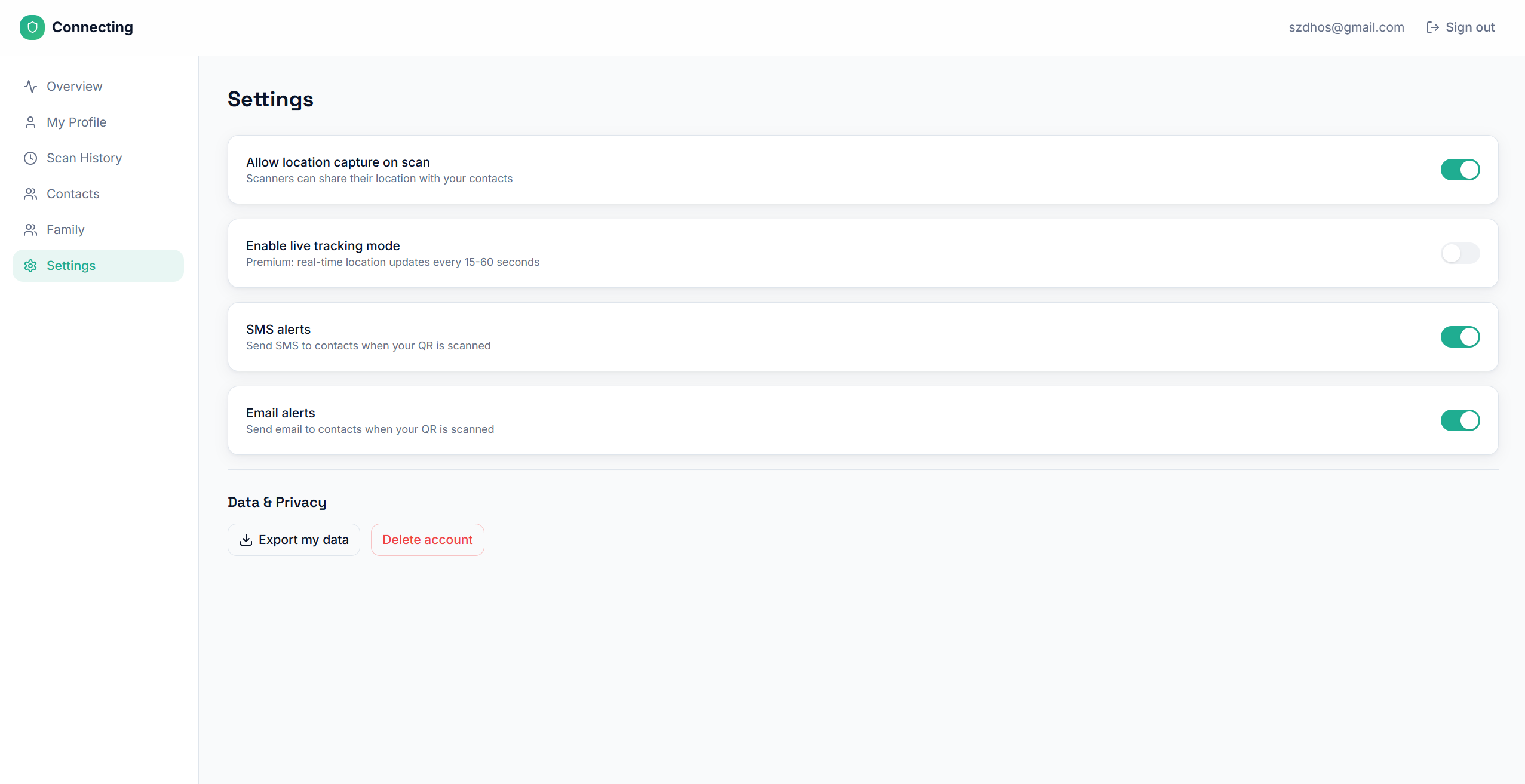Image resolution: width=1525 pixels, height=784 pixels.
Task: Go to the Contacts section
Action: 73,194
